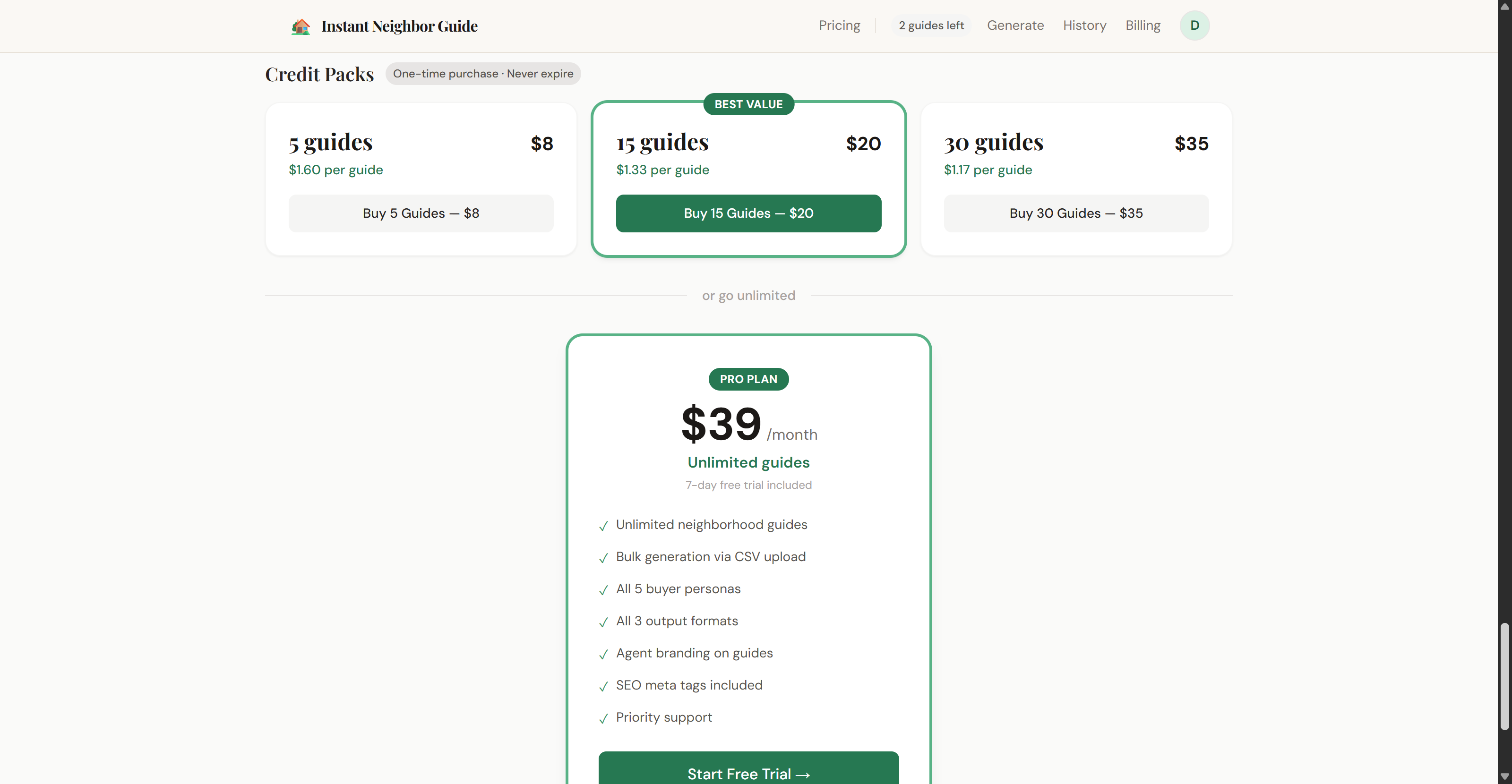1512x784 pixels.
Task: Buy 30 Guides for $35
Action: click(1075, 213)
